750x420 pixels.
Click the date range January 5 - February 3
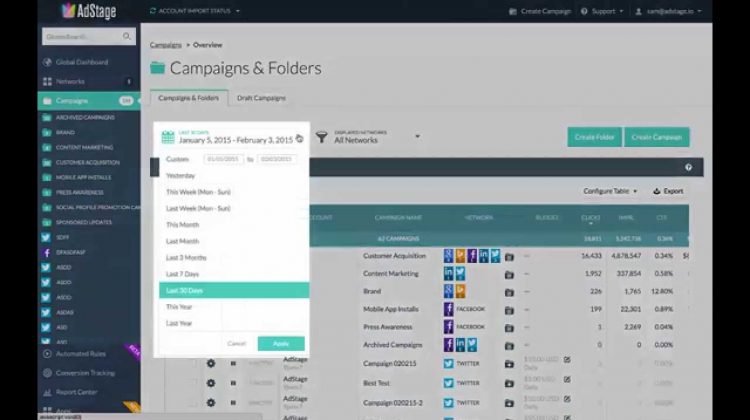coord(235,140)
